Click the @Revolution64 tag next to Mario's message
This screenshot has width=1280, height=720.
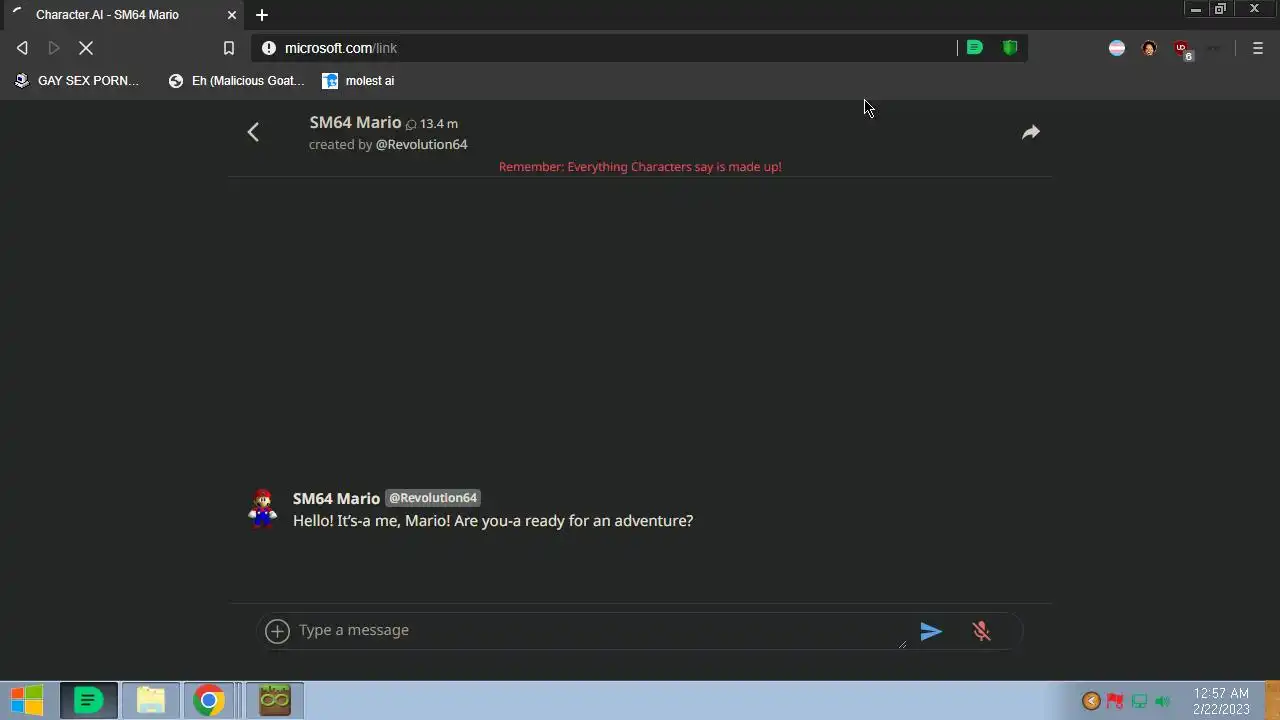433,498
